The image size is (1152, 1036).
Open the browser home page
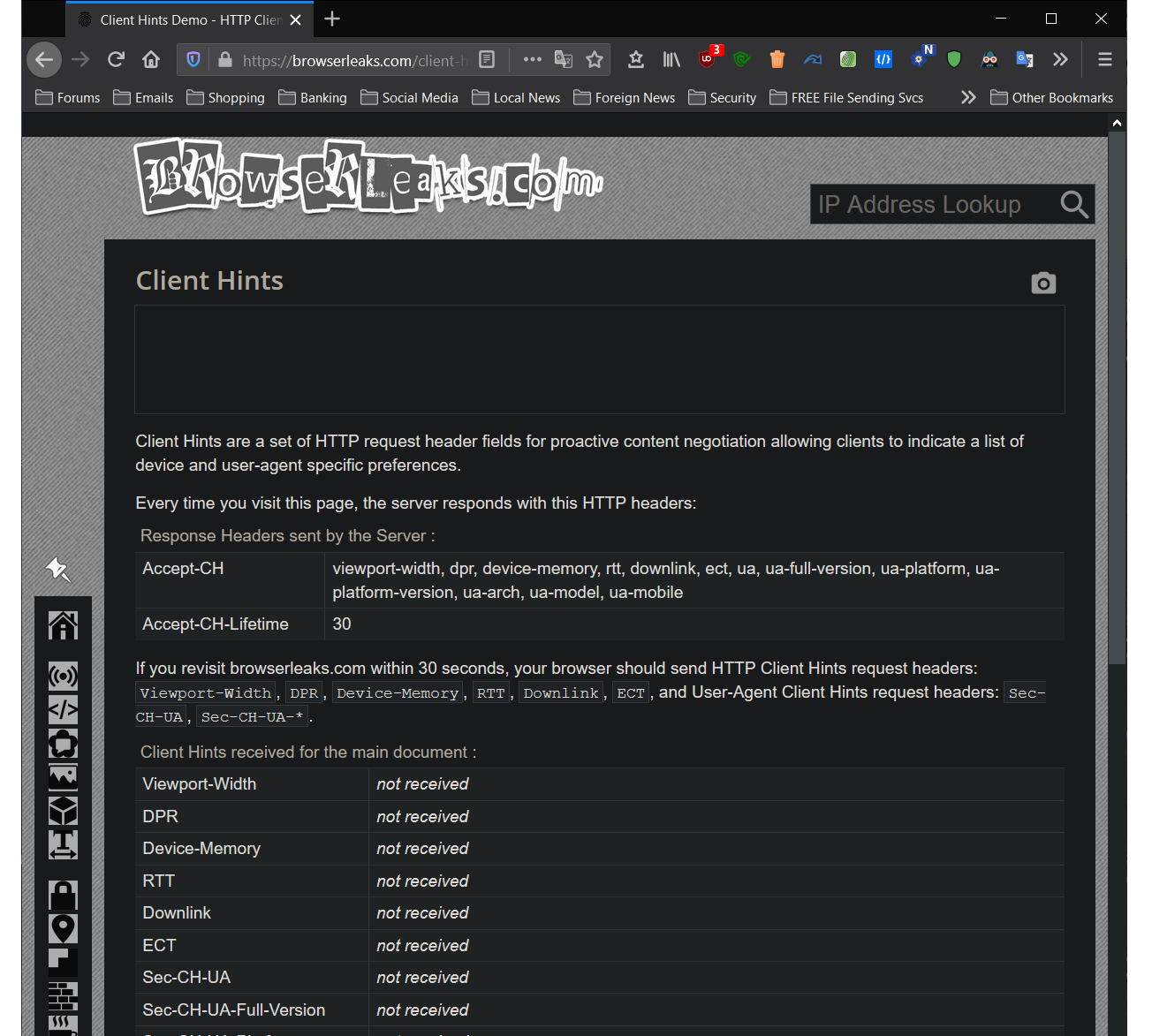[151, 60]
